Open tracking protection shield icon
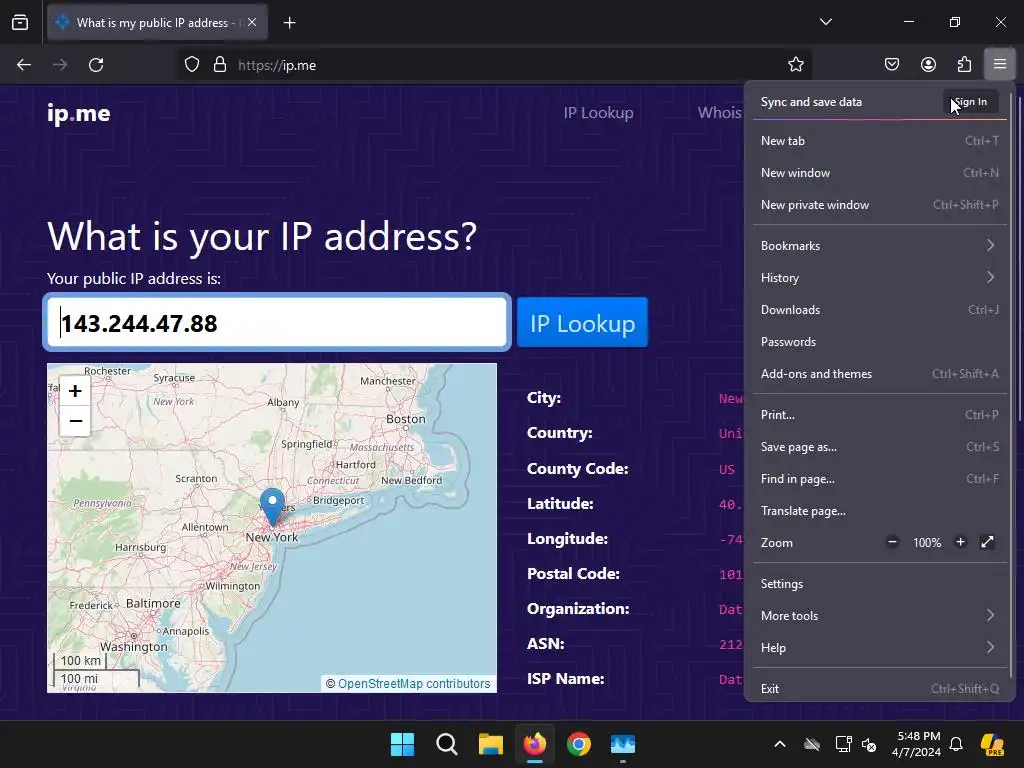 (191, 65)
